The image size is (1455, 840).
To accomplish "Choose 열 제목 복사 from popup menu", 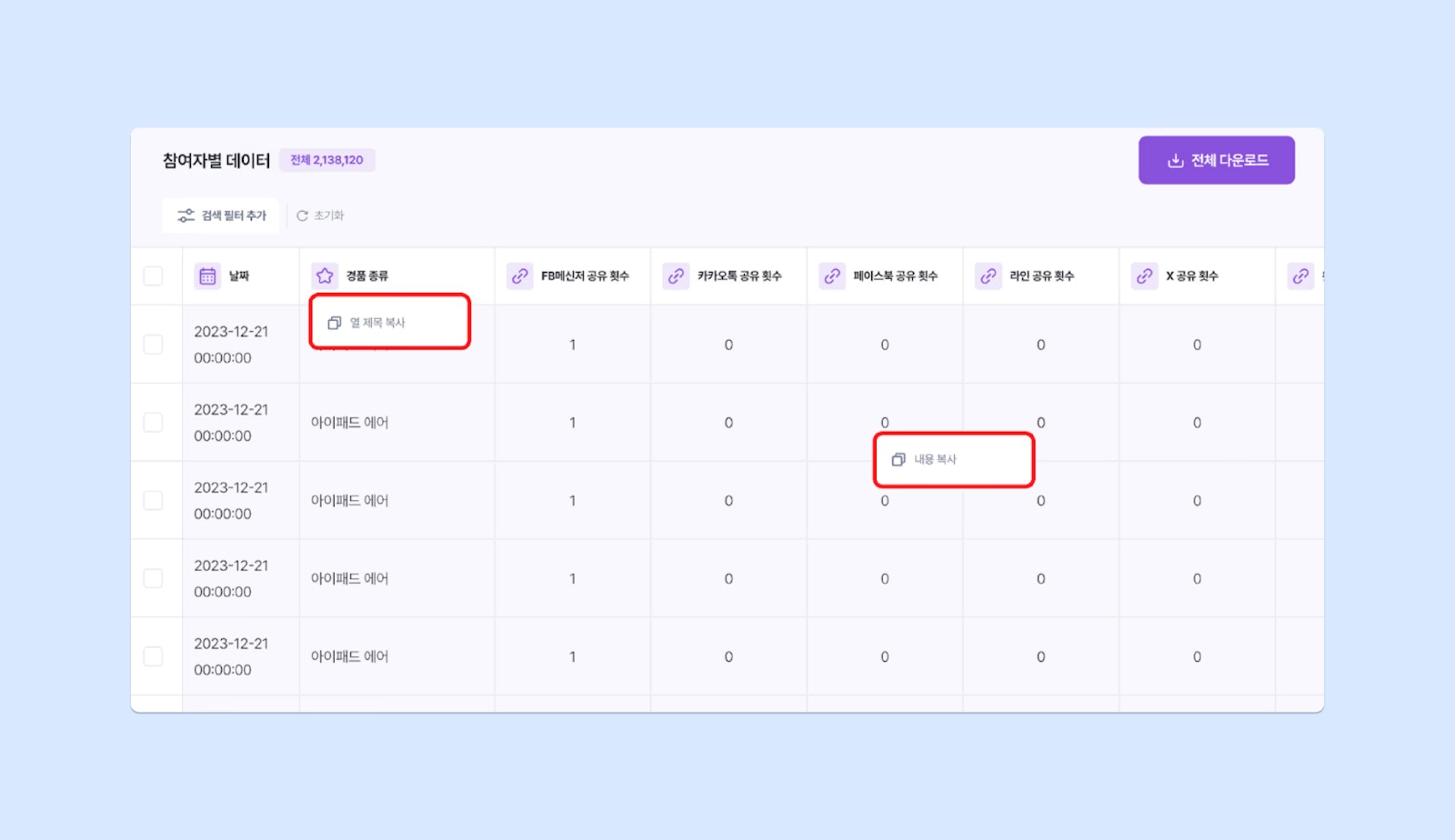I will click(x=389, y=323).
